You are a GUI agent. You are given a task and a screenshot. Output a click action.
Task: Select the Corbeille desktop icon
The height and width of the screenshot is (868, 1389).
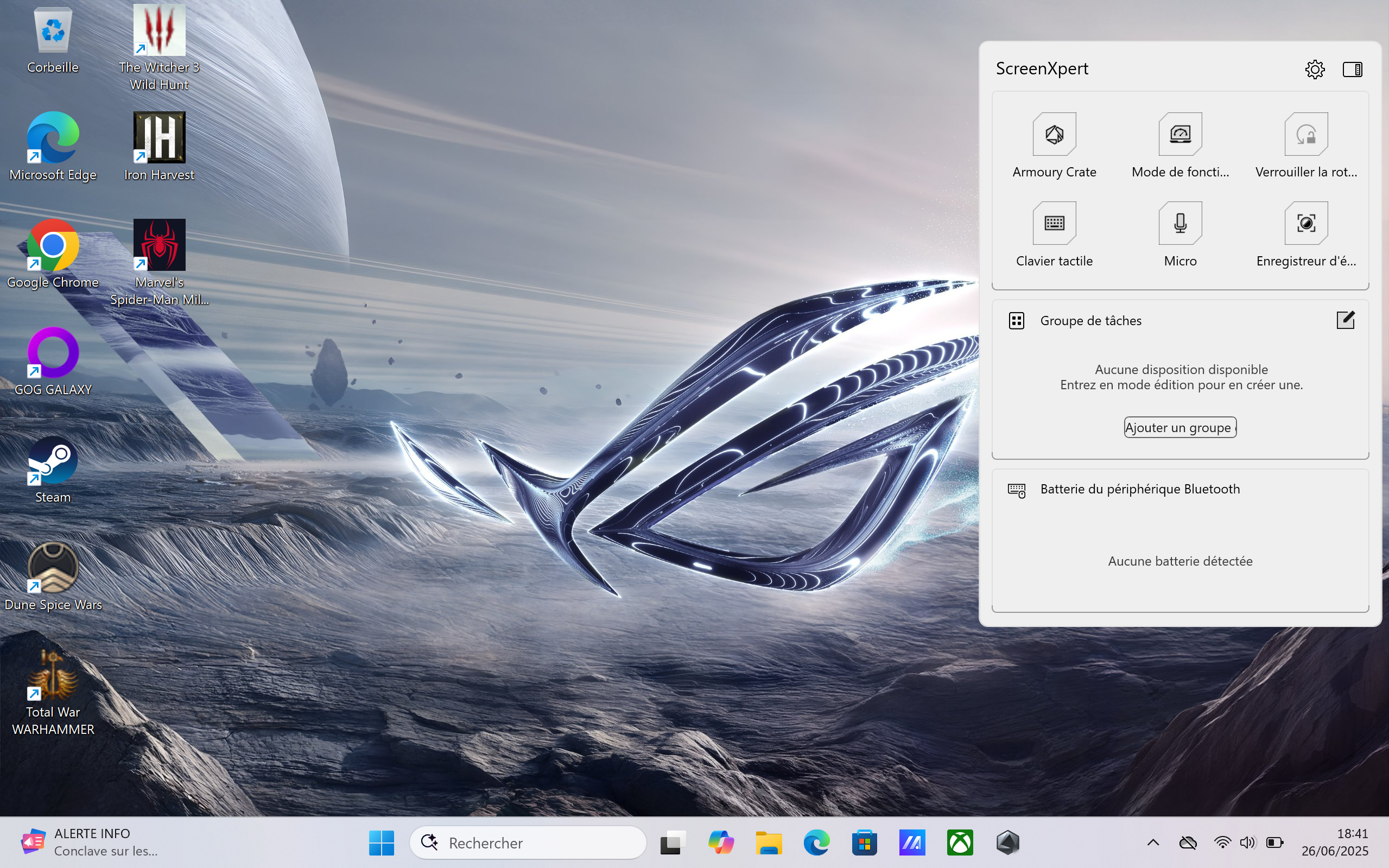point(53,40)
